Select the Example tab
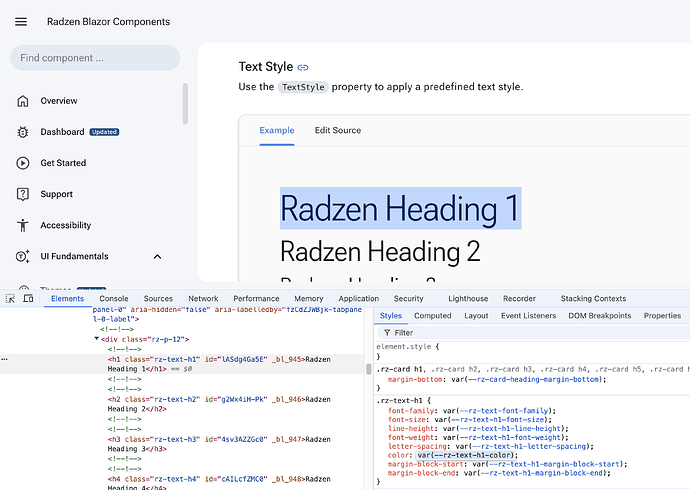Image resolution: width=690 pixels, height=490 pixels. pyautogui.click(x=277, y=130)
